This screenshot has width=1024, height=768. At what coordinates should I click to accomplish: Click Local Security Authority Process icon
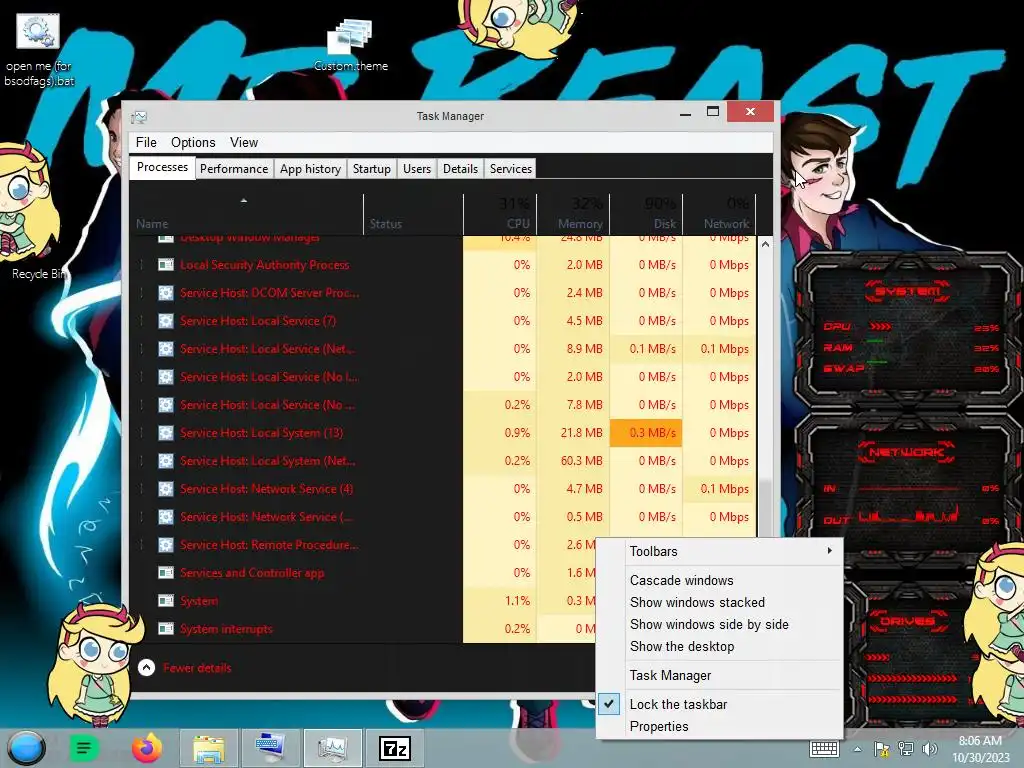click(x=166, y=264)
